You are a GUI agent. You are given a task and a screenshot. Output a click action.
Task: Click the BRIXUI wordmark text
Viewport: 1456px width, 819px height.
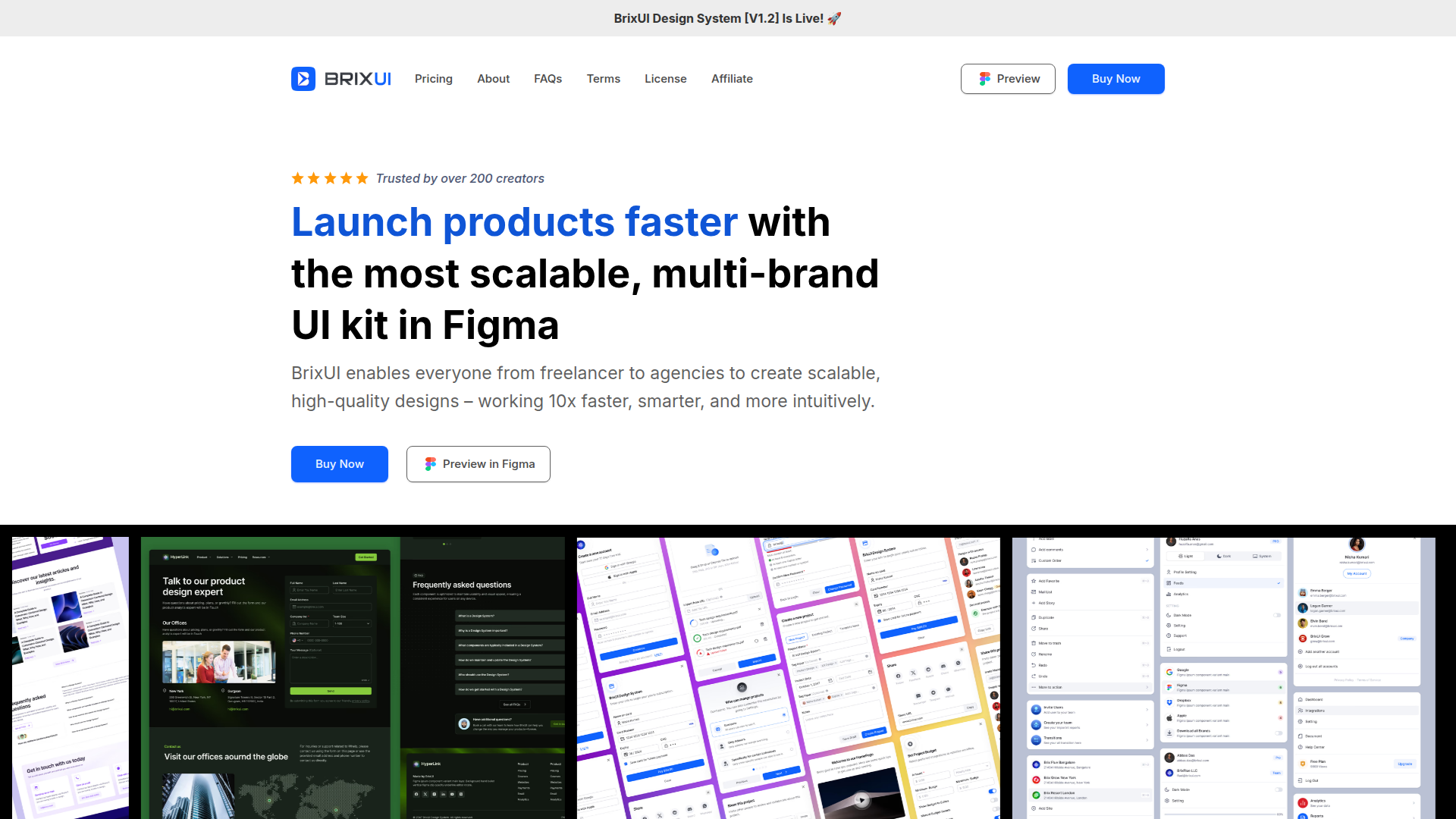point(358,79)
